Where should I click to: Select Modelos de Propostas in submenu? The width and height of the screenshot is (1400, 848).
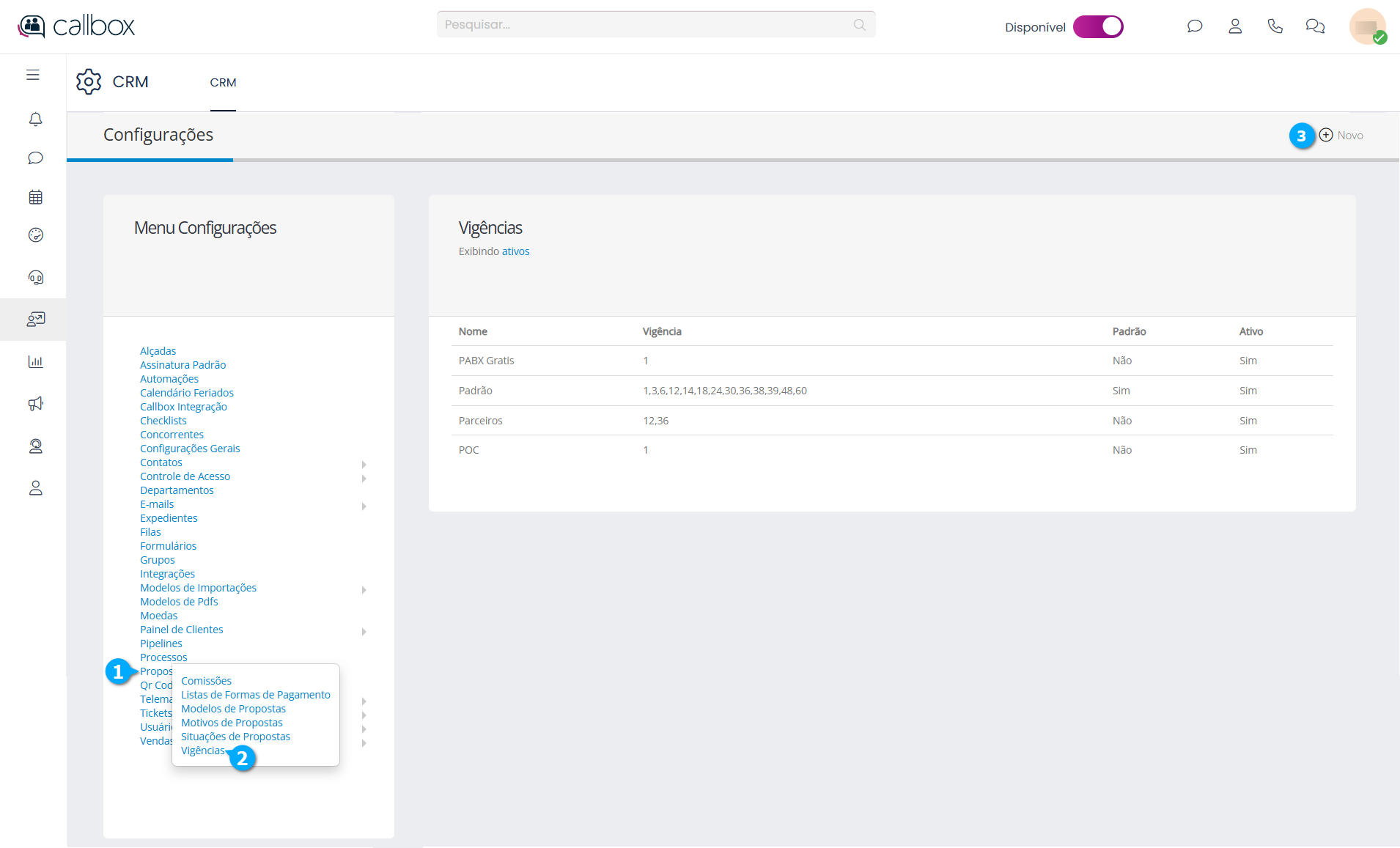(x=233, y=709)
